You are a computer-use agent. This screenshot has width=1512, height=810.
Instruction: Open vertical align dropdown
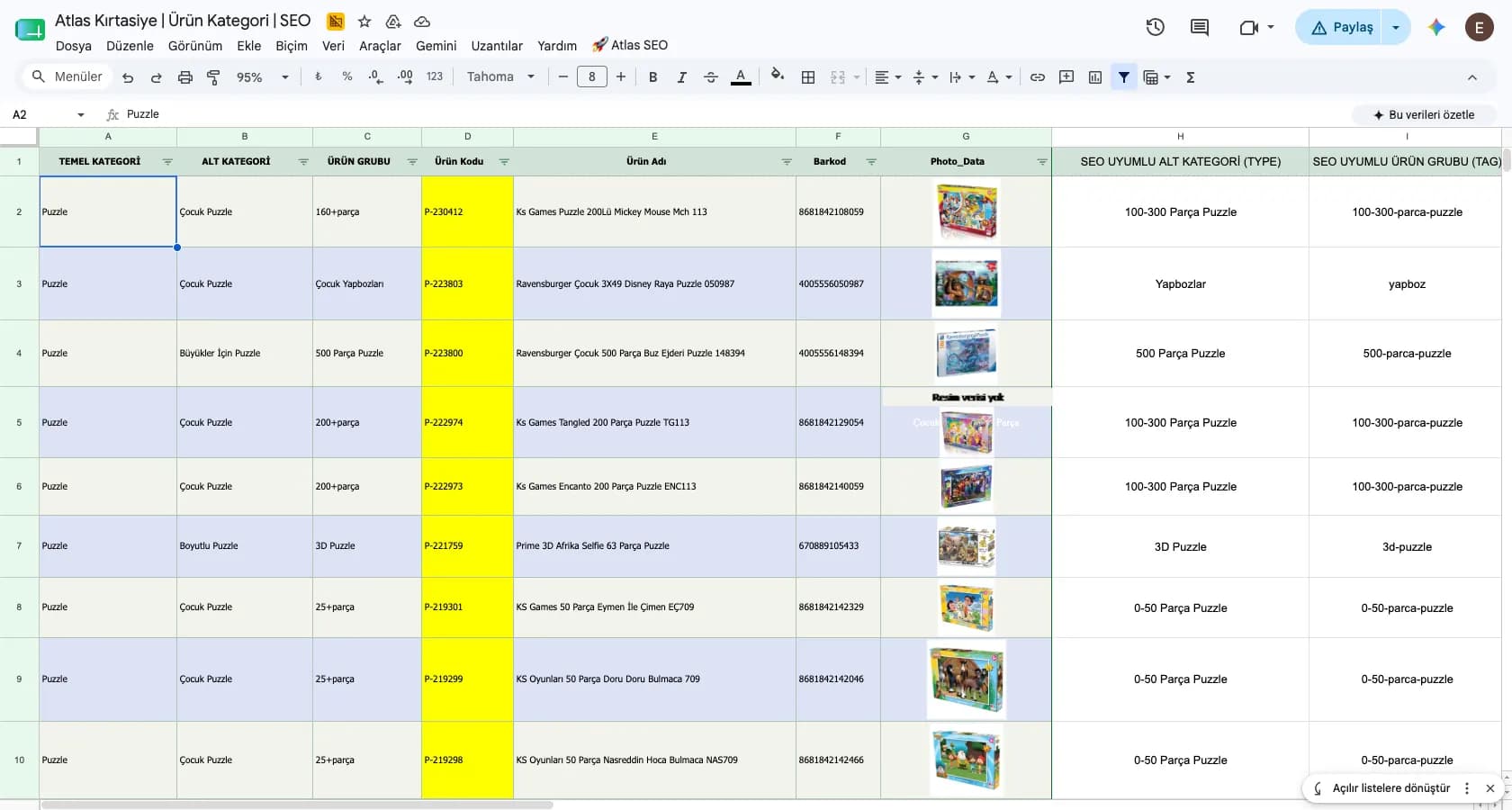[x=925, y=77]
